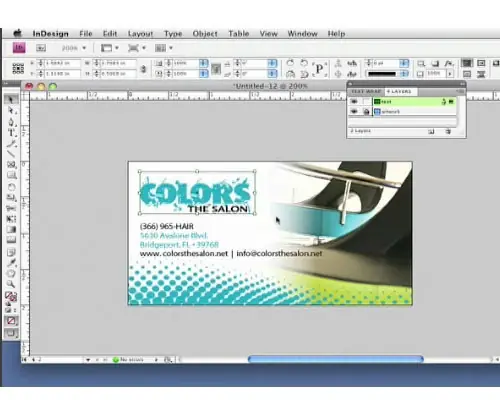This screenshot has height=400, width=500.
Task: Switch the toolbox view mode button
Action: (11, 333)
